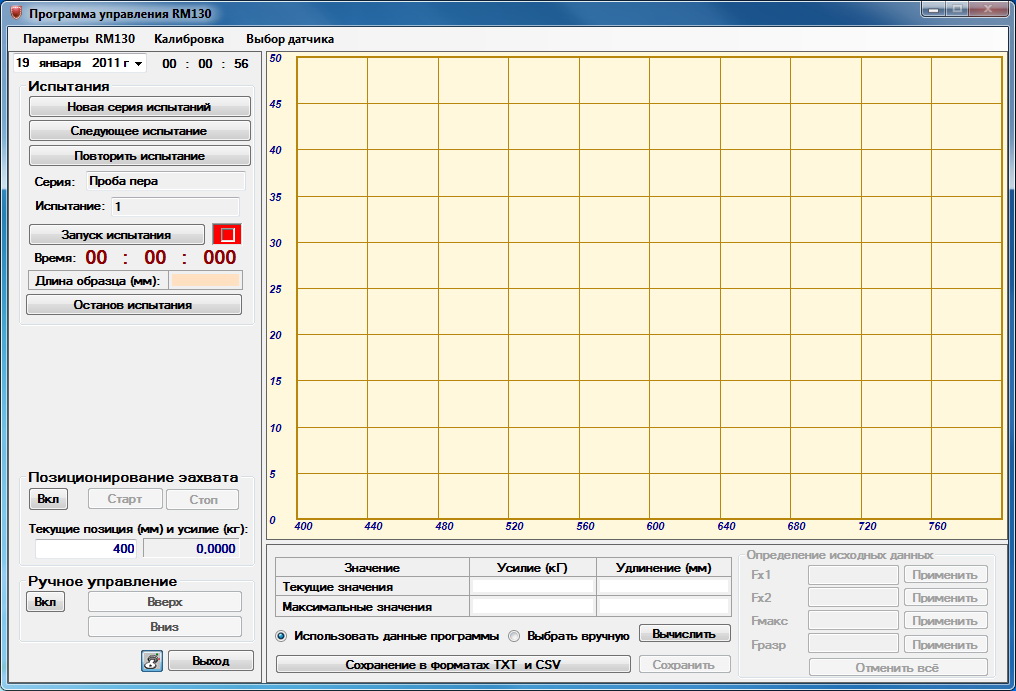Click the red square test status indicator
Screen dimensions: 1016x691
pos(227,235)
